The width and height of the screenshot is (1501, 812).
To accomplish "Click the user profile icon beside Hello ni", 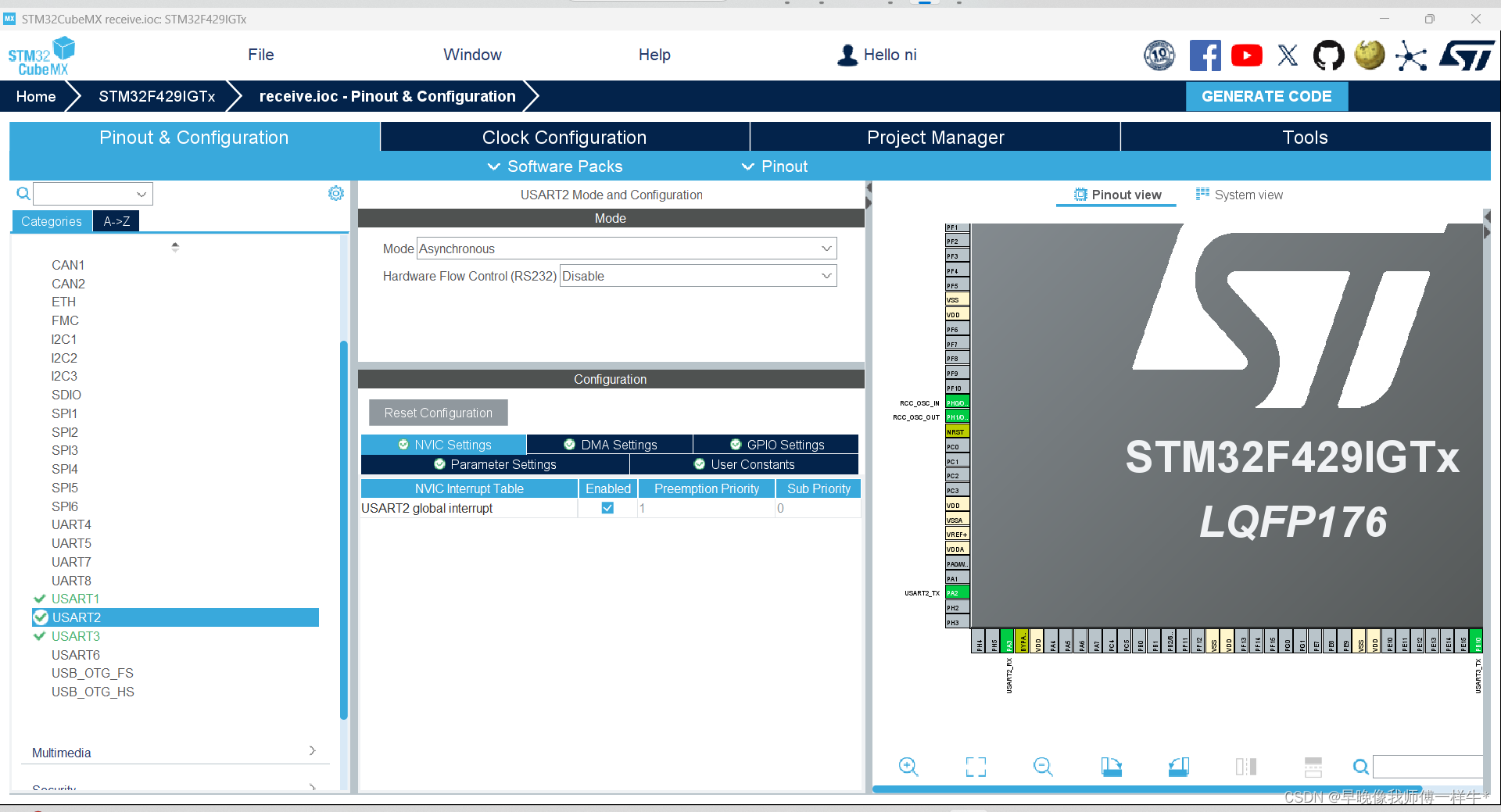I will click(x=847, y=55).
